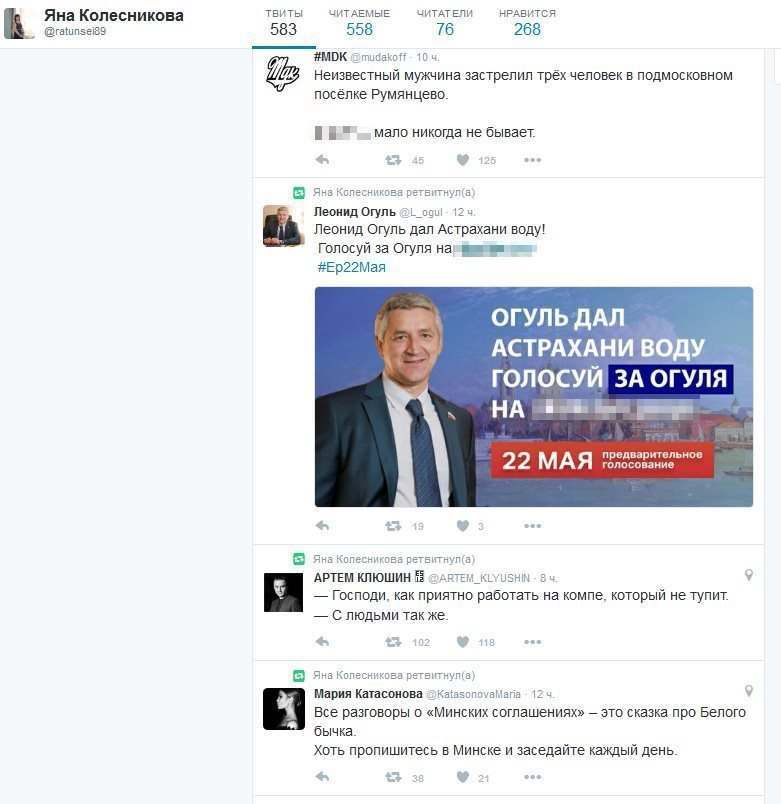The width and height of the screenshot is (781, 804).
Task: Like the #MDK tweet with 125 likes
Action: coord(463,160)
